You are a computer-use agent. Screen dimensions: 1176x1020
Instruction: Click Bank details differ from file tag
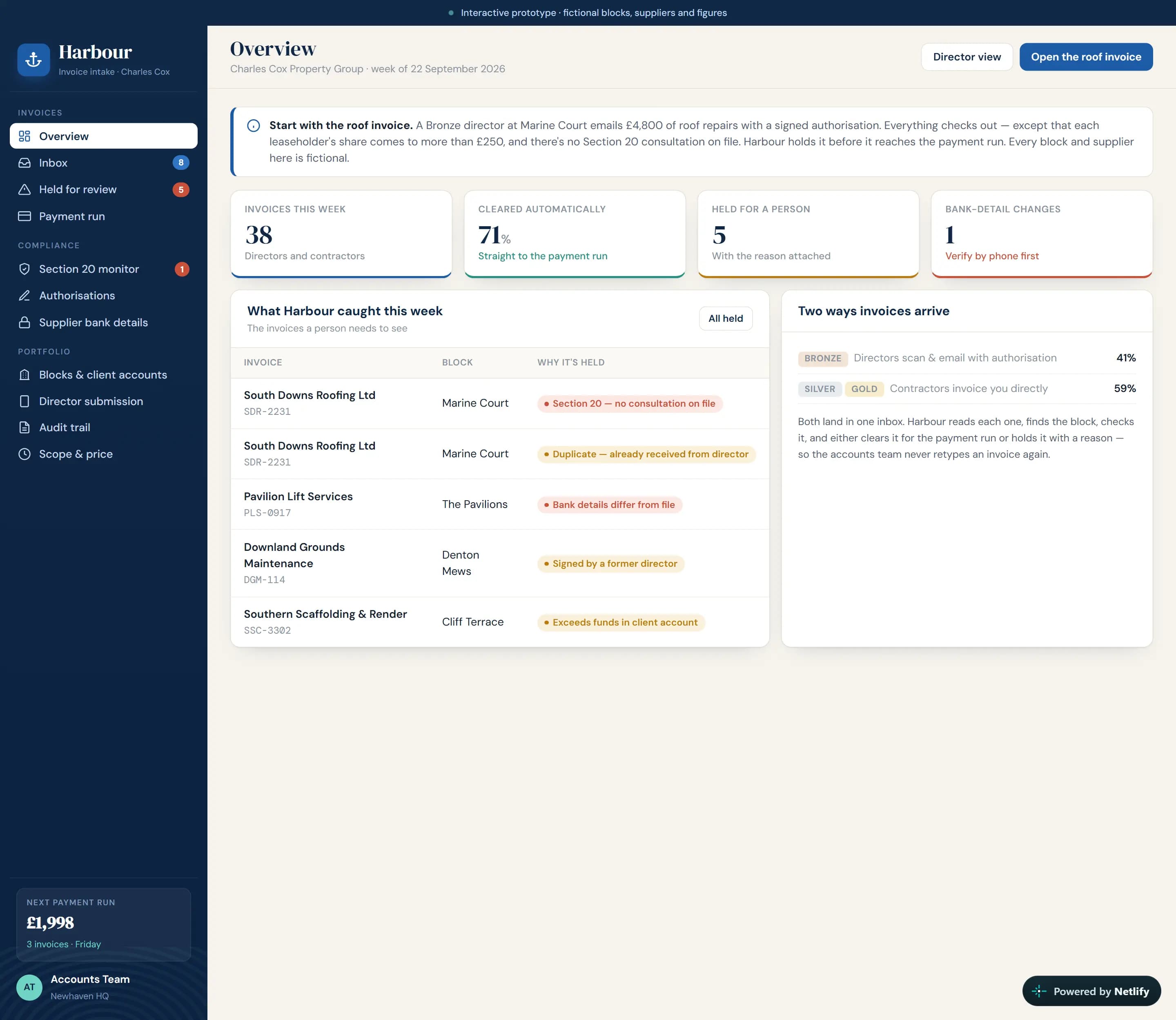610,505
